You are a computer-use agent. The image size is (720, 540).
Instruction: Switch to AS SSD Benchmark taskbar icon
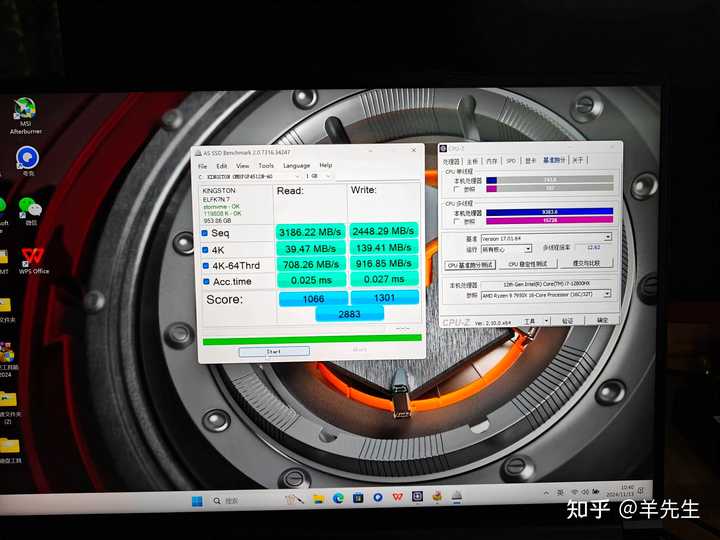[x=456, y=496]
